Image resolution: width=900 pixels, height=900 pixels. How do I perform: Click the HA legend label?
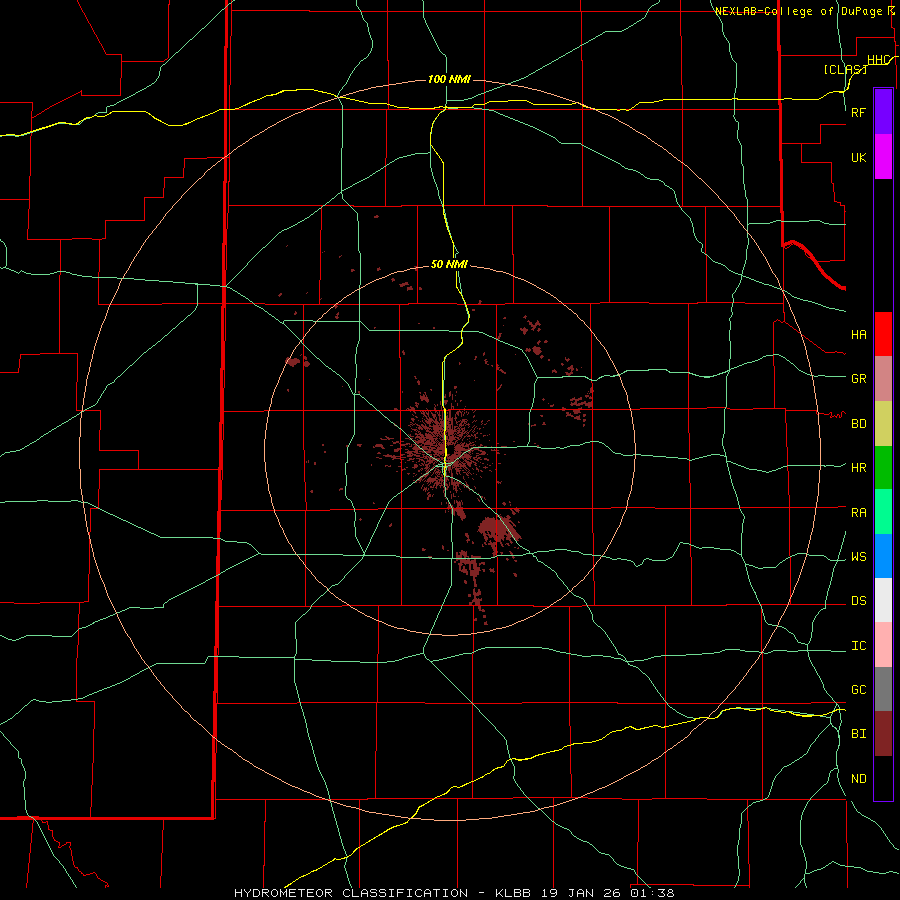[858, 335]
